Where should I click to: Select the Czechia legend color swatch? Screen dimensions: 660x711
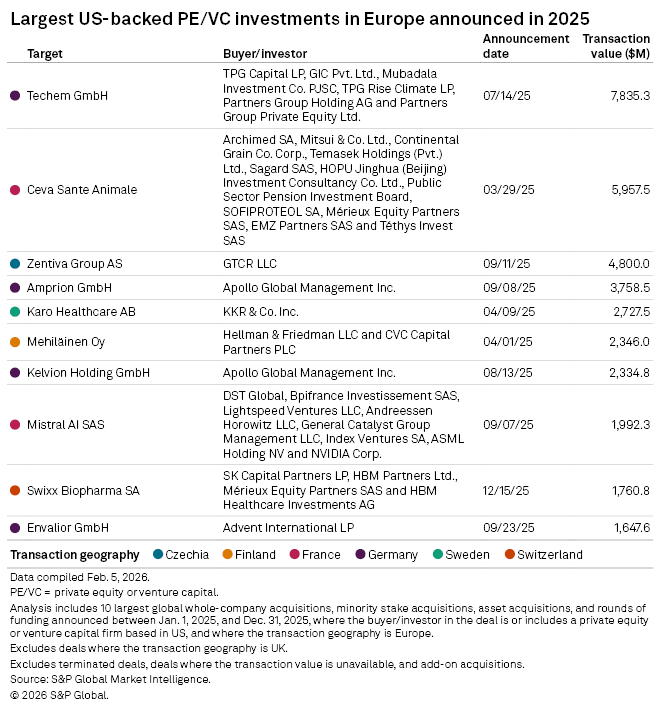point(159,554)
